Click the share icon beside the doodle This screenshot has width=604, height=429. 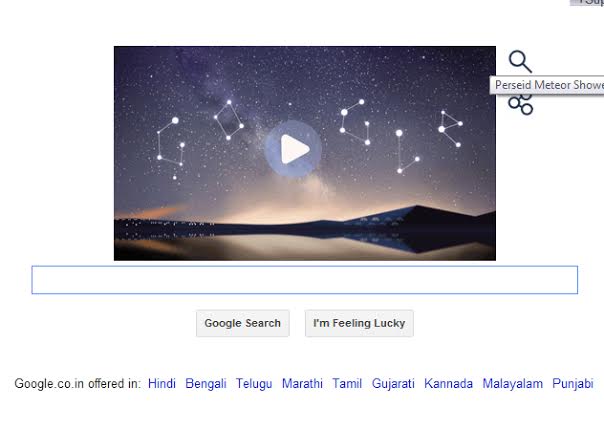click(521, 105)
